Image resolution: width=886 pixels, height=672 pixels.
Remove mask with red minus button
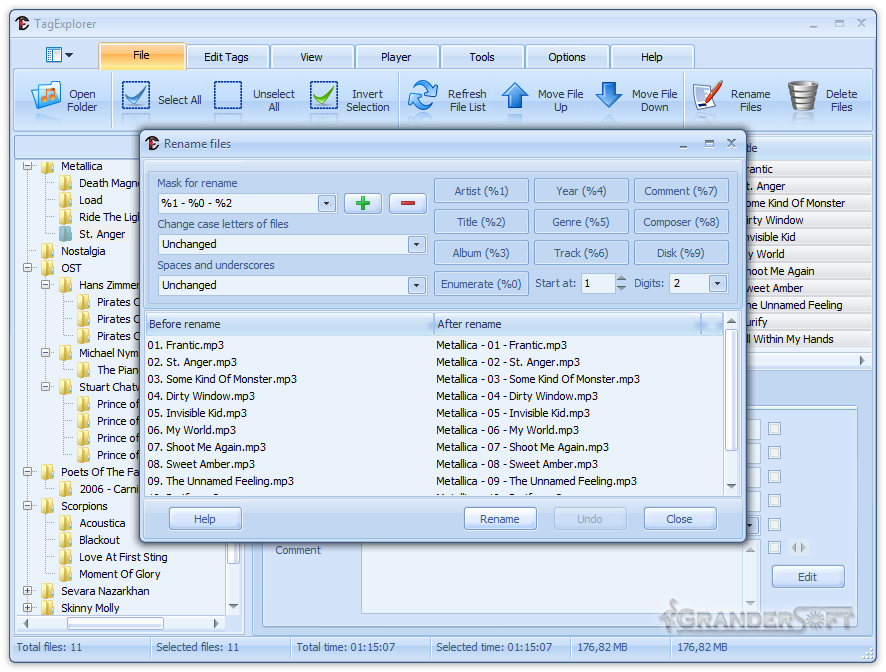(407, 203)
